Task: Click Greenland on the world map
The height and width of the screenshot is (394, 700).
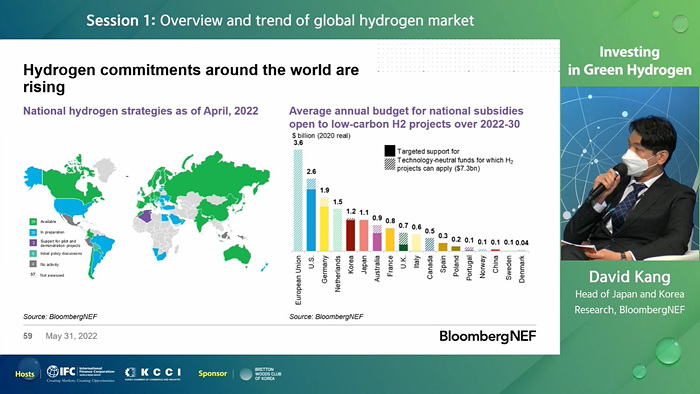Action: coord(105,169)
